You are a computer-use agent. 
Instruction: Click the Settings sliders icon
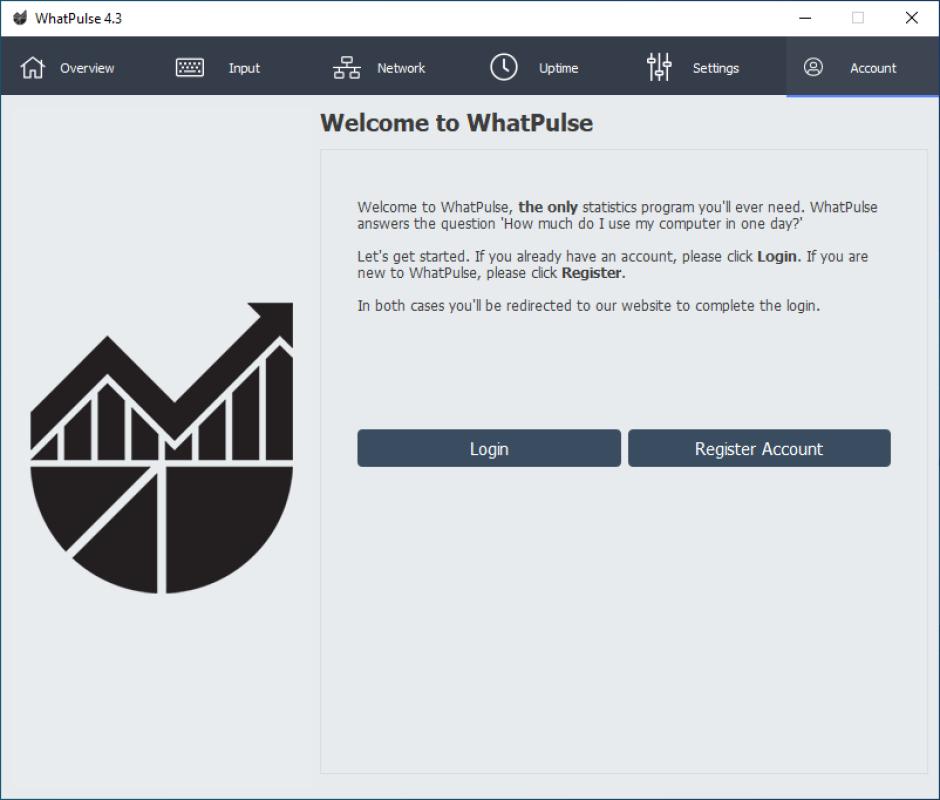click(x=659, y=67)
